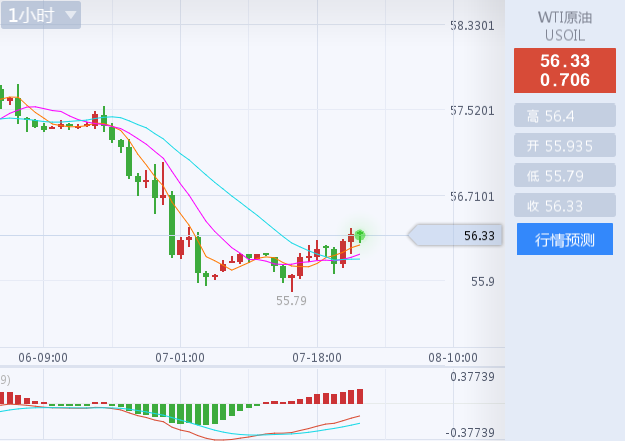Click the 行情预测 button
The width and height of the screenshot is (625, 441).
pyautogui.click(x=565, y=239)
